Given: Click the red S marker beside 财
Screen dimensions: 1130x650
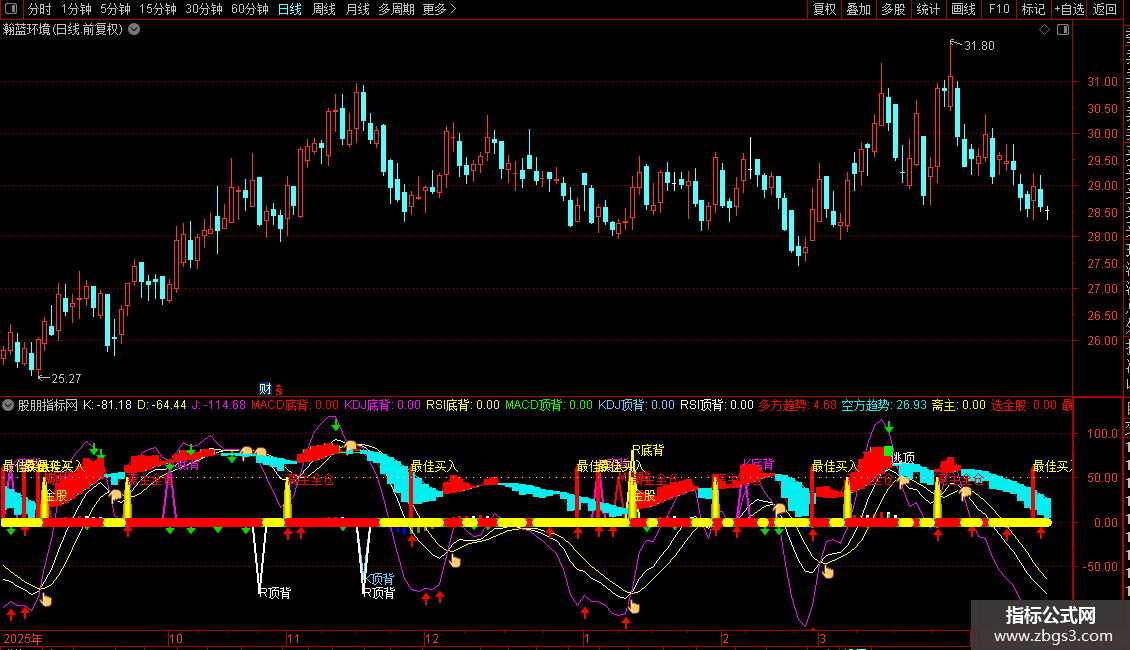Looking at the screenshot, I should pos(279,389).
